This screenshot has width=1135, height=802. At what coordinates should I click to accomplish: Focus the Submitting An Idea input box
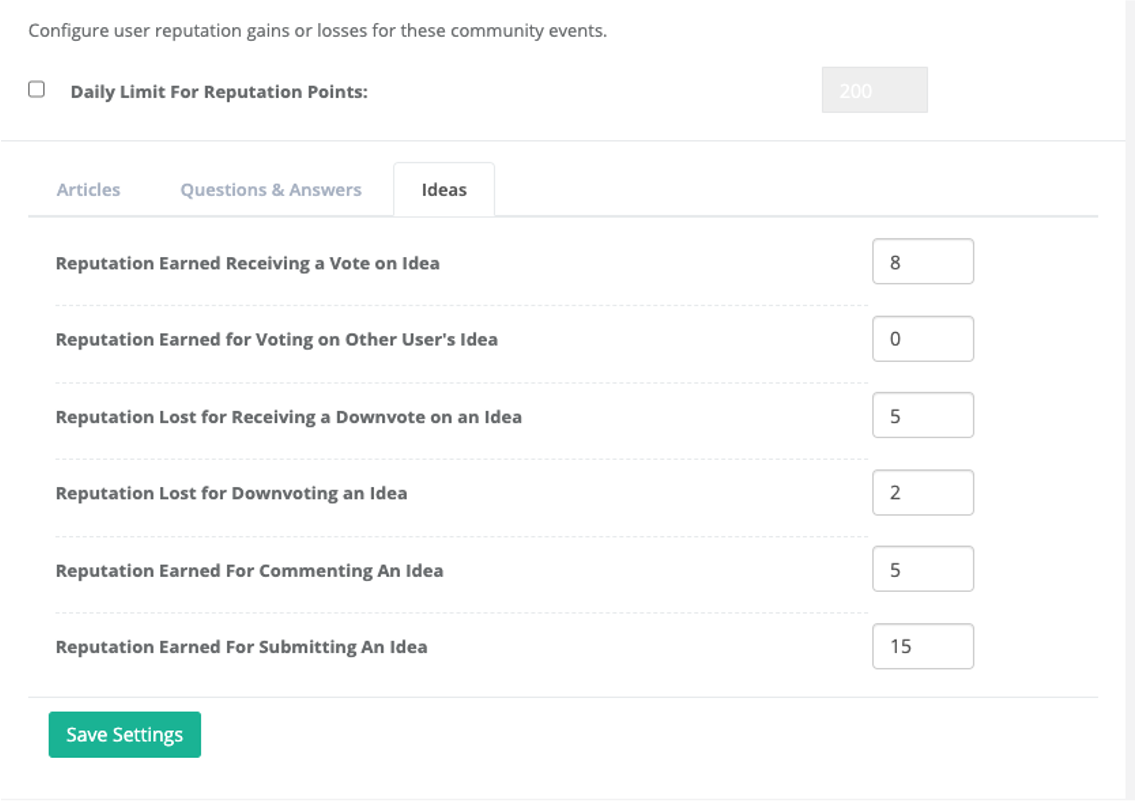[x=922, y=647]
